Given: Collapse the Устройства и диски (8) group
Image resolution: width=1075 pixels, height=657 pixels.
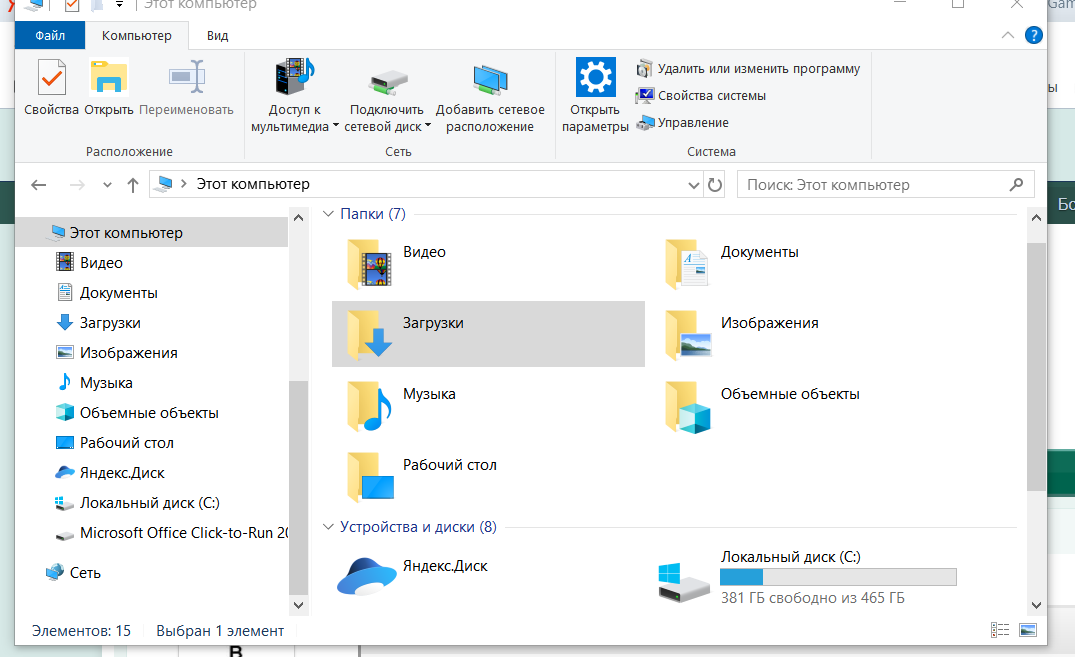Looking at the screenshot, I should click(328, 527).
